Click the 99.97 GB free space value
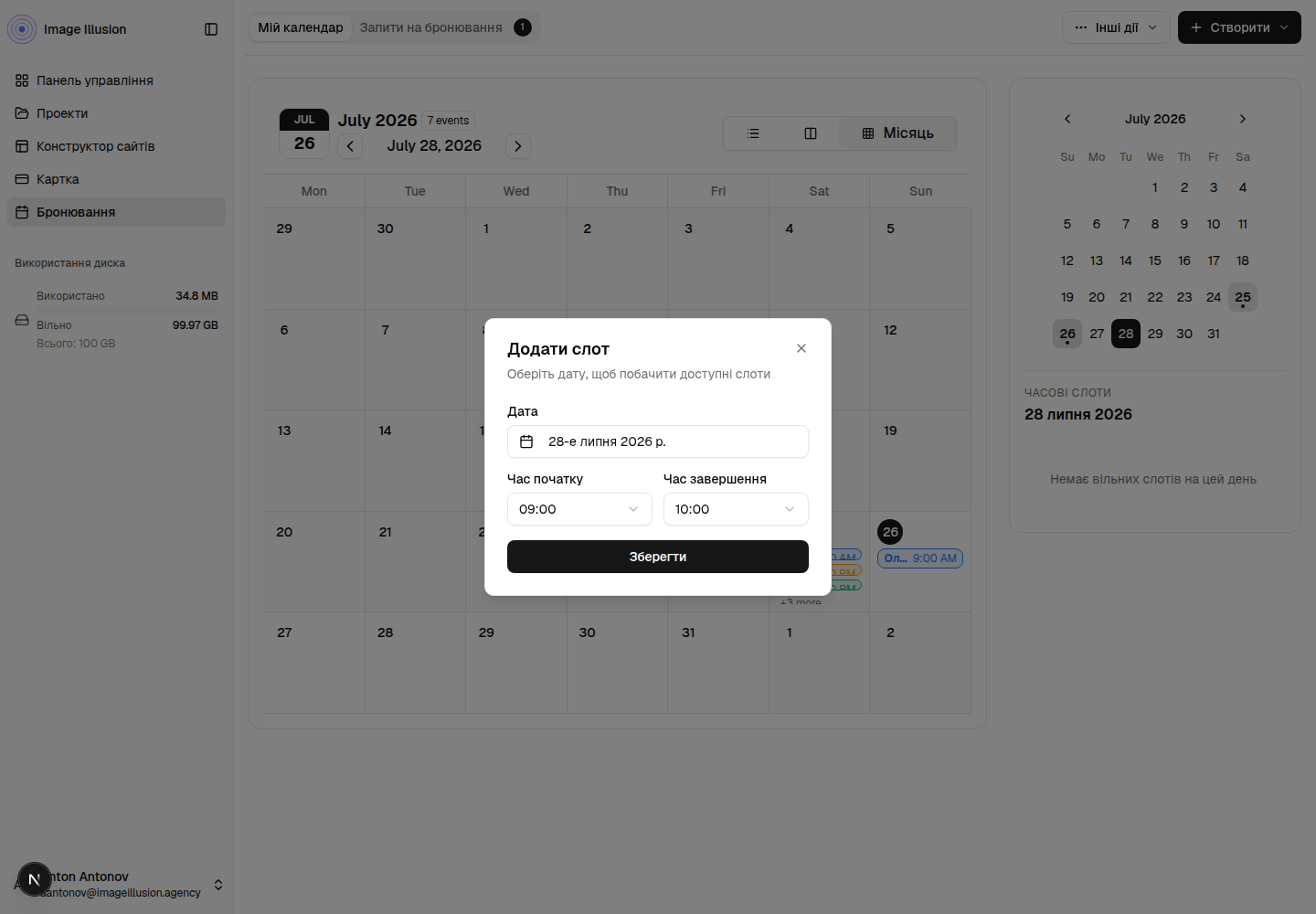Screen dimensions: 1316x914 [x=196, y=325]
